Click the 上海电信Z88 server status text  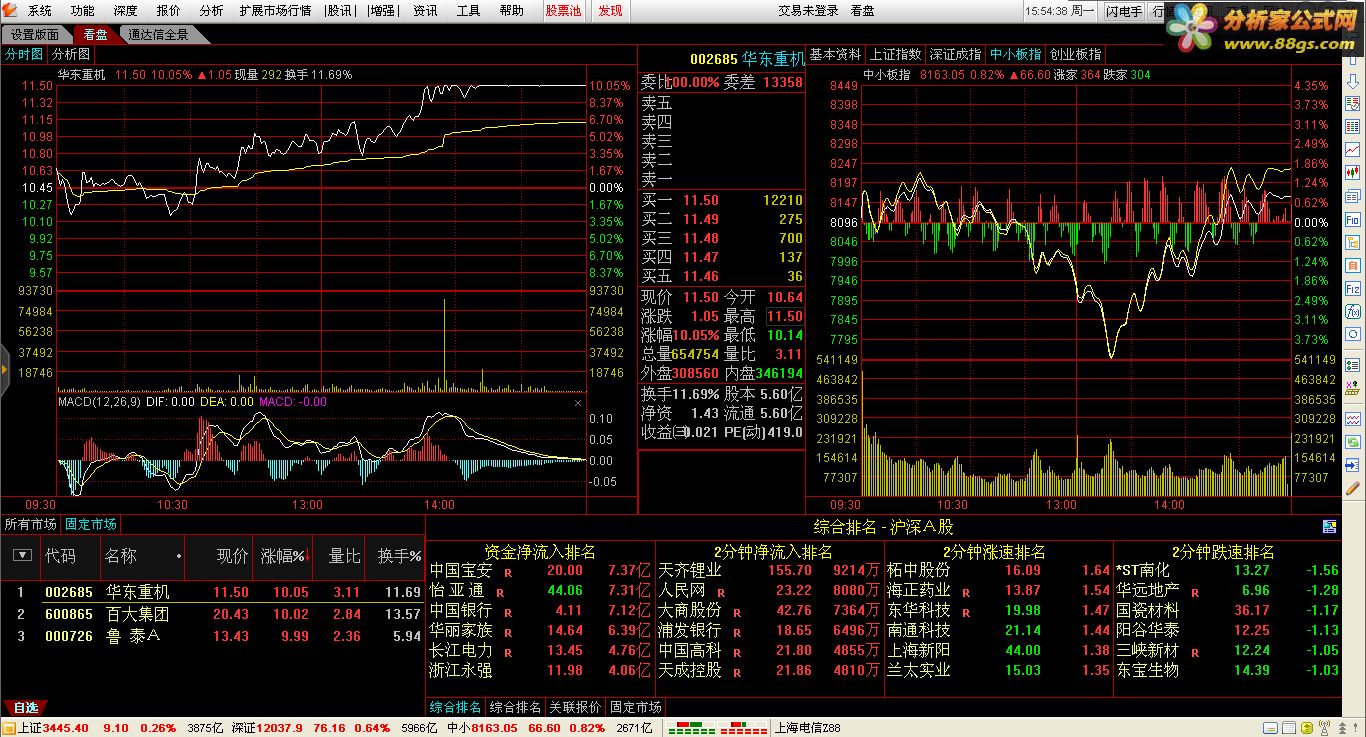(x=807, y=728)
